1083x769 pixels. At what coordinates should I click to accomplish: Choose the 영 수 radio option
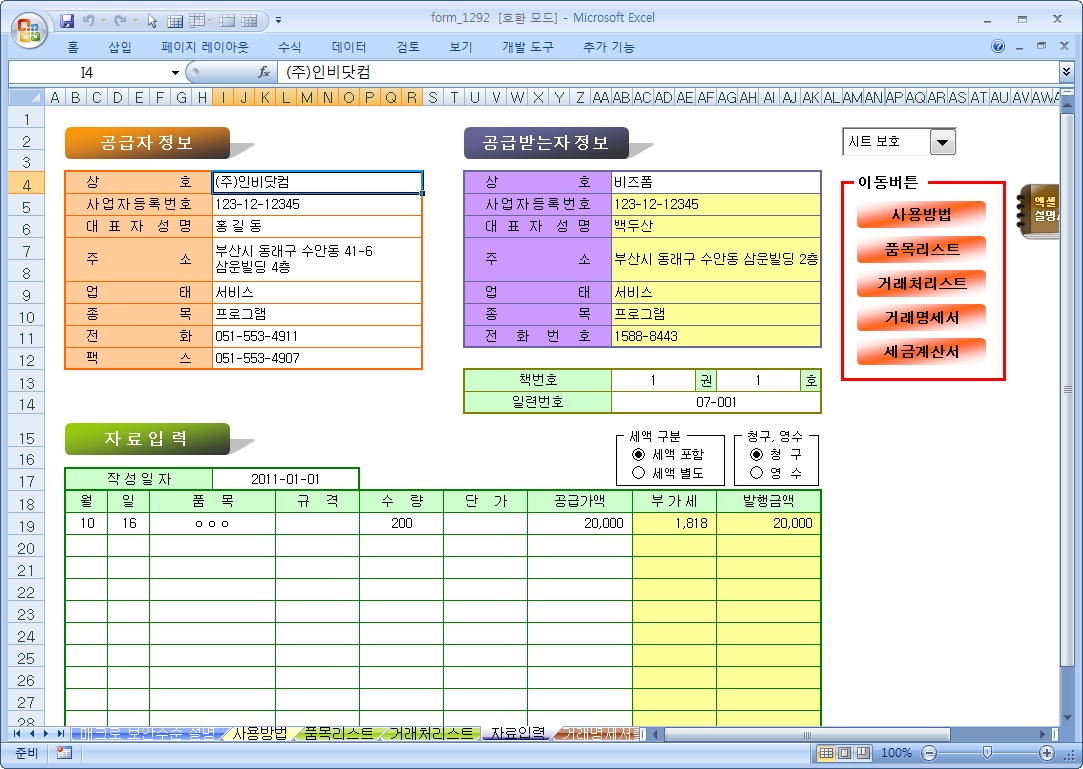coord(756,473)
